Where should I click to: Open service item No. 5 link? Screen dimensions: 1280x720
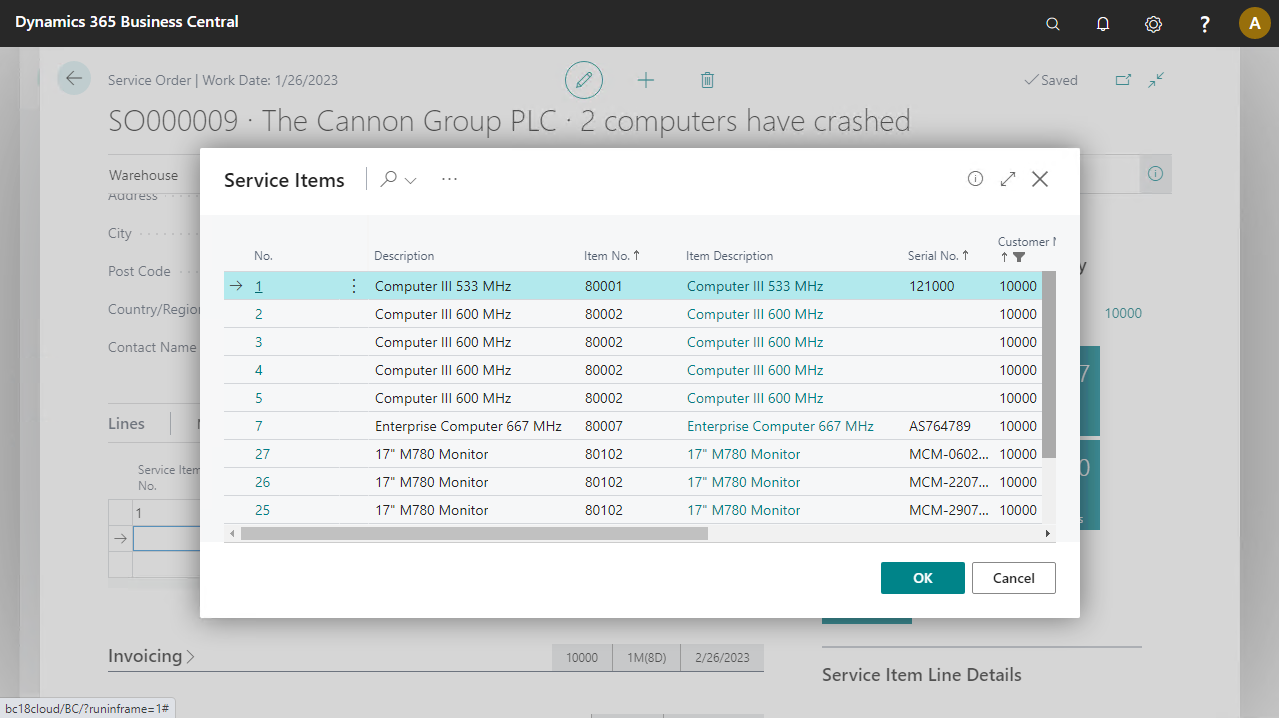[259, 398]
